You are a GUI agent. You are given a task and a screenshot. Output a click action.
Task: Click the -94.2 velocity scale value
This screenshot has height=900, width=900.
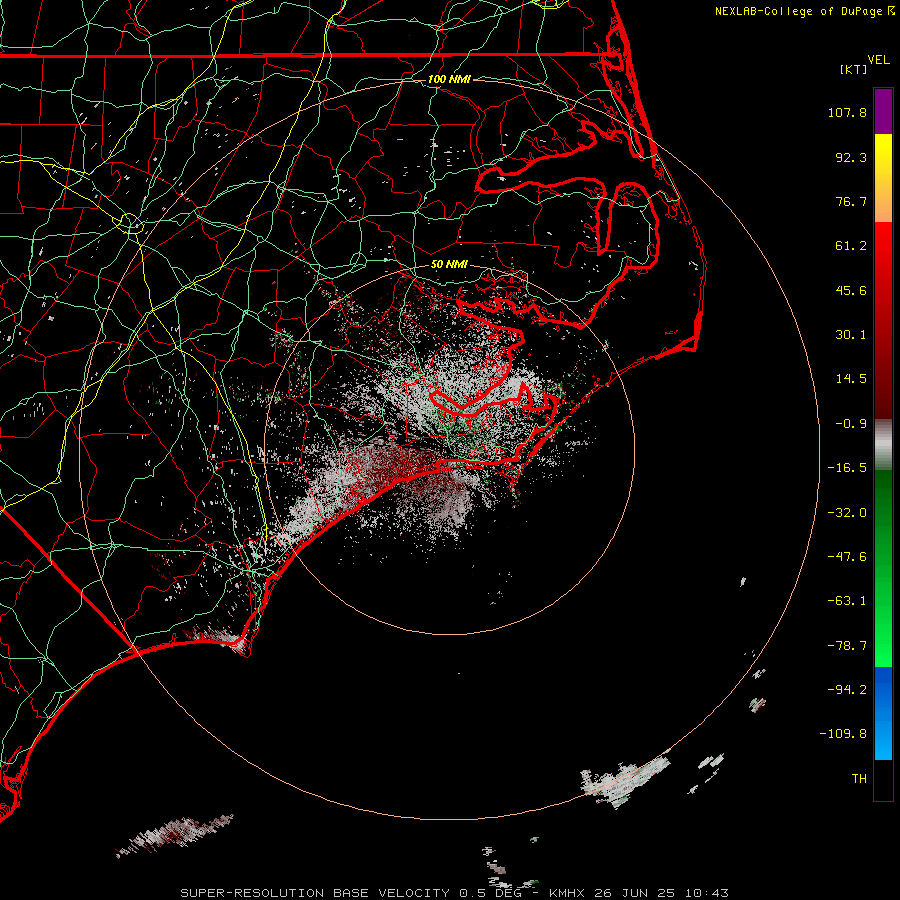click(847, 689)
